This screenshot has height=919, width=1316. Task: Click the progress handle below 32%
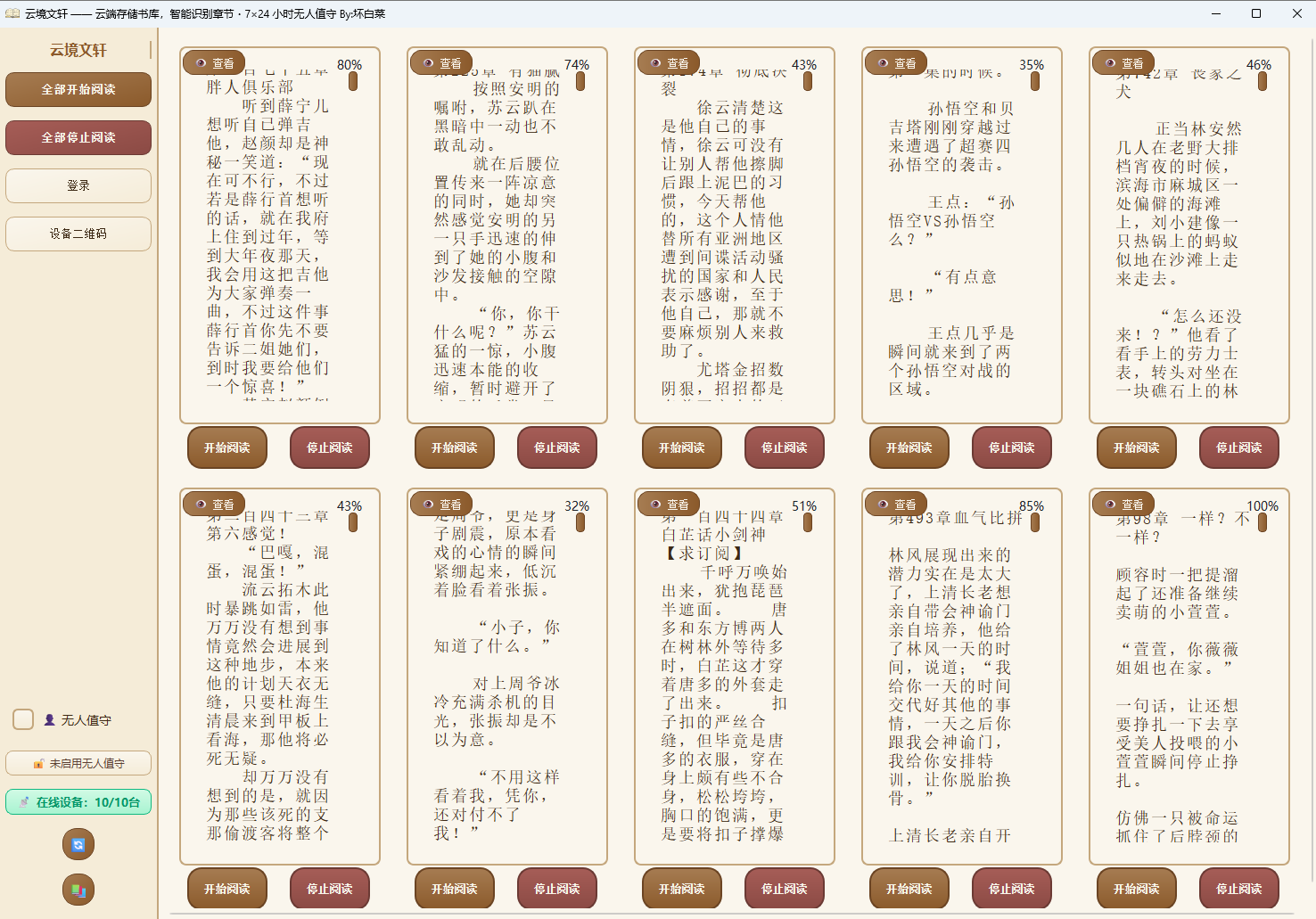580,522
